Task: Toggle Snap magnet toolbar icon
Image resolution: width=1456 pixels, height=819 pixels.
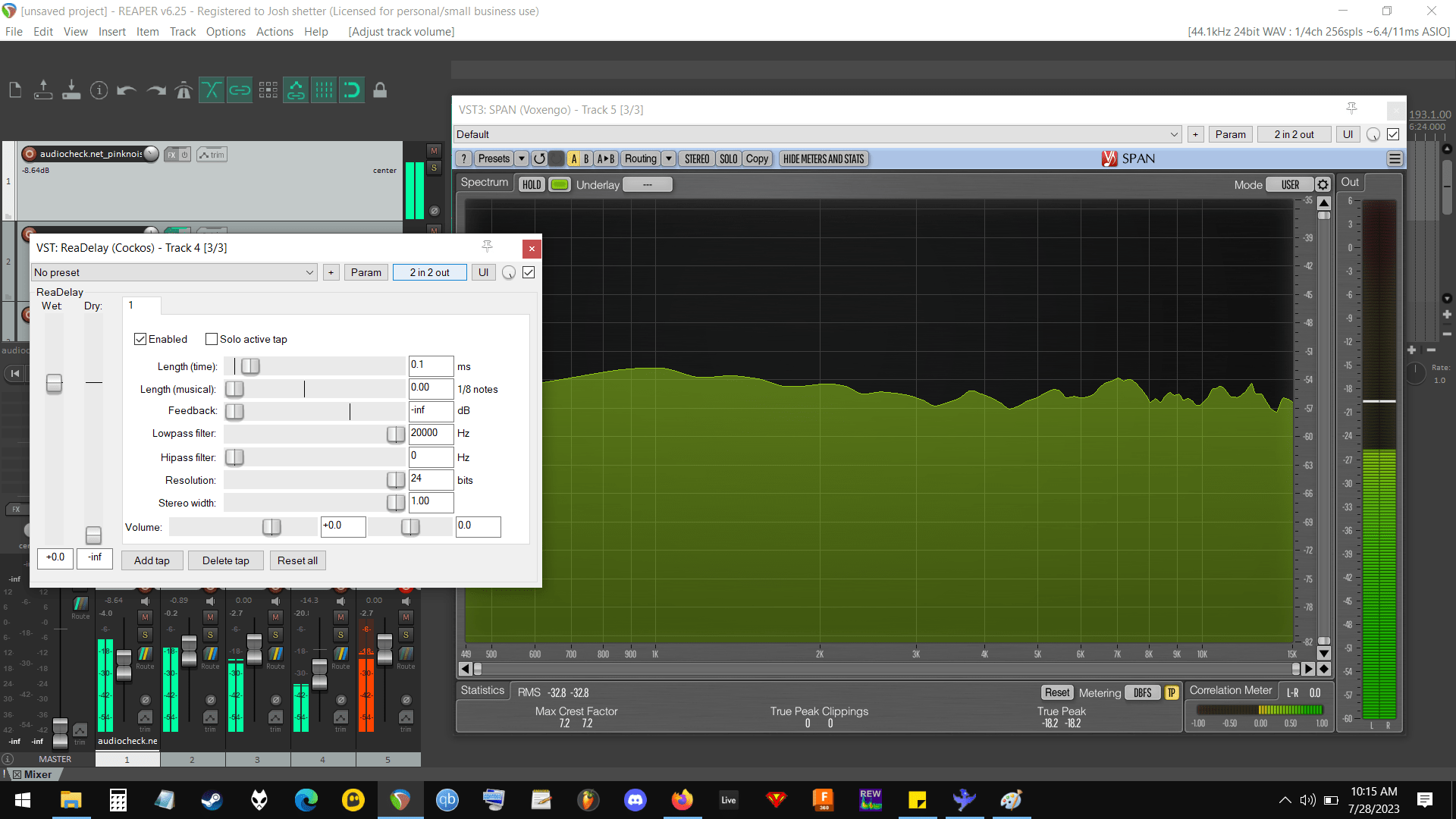Action: (352, 90)
